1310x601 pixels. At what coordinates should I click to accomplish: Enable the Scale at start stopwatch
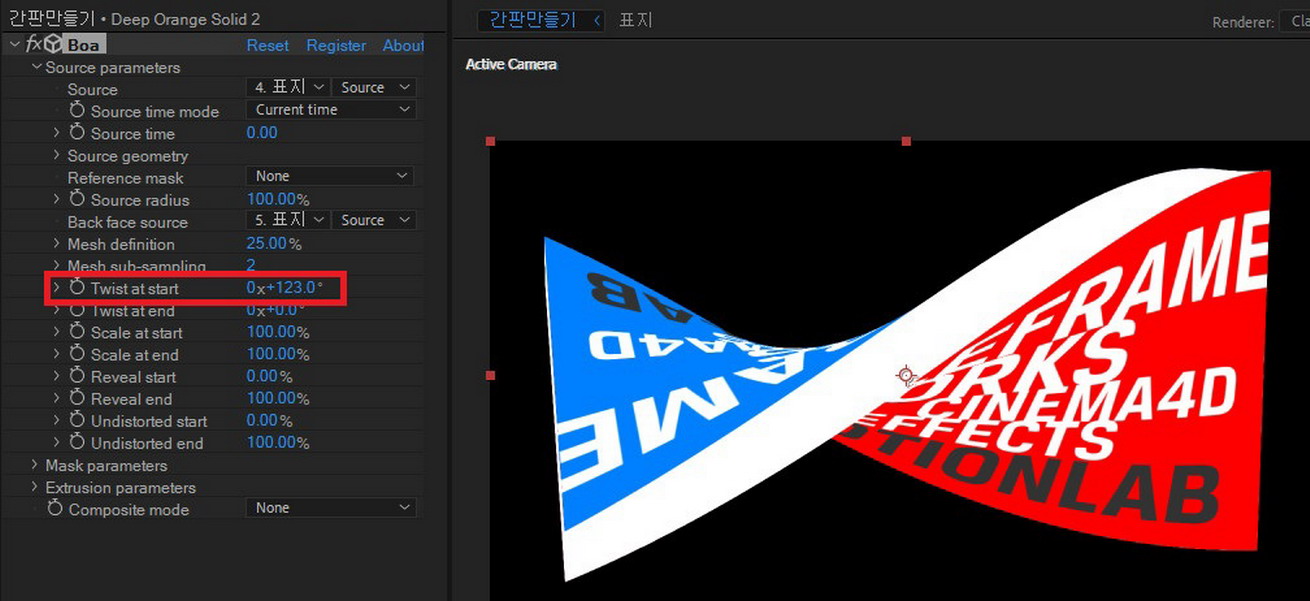[x=77, y=332]
